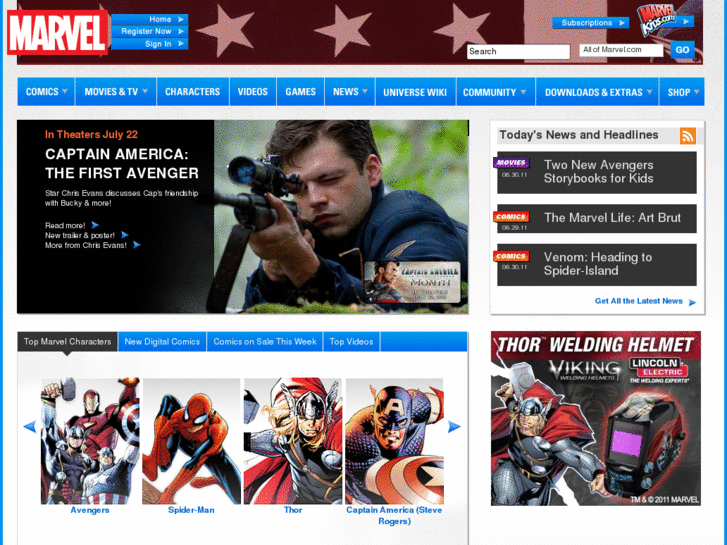Click the carousel right arrow
Viewport: 727px width, 545px height.
(x=454, y=426)
